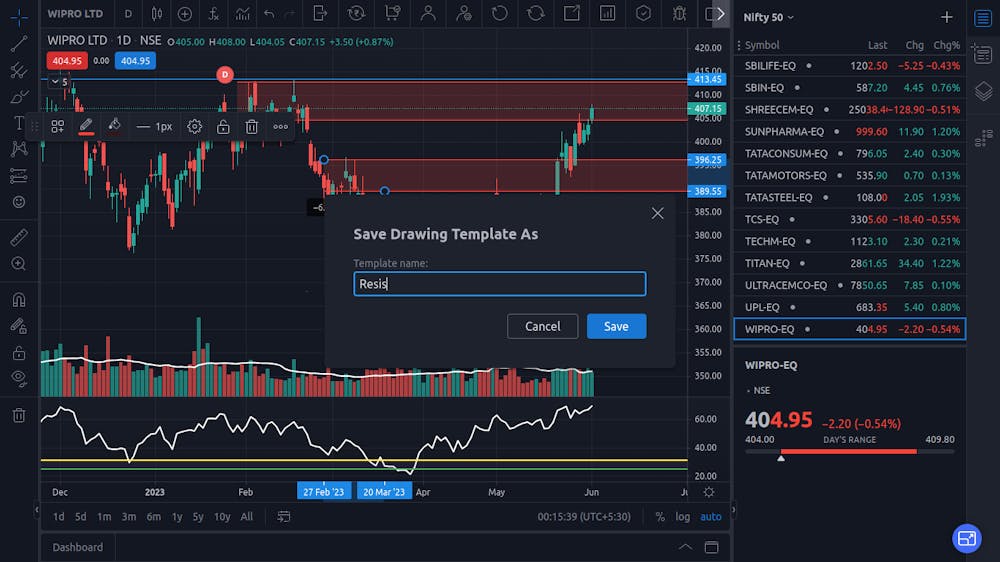Screen dimensions: 1000x562
Task: Change the drawing line color
Action: pos(86,126)
